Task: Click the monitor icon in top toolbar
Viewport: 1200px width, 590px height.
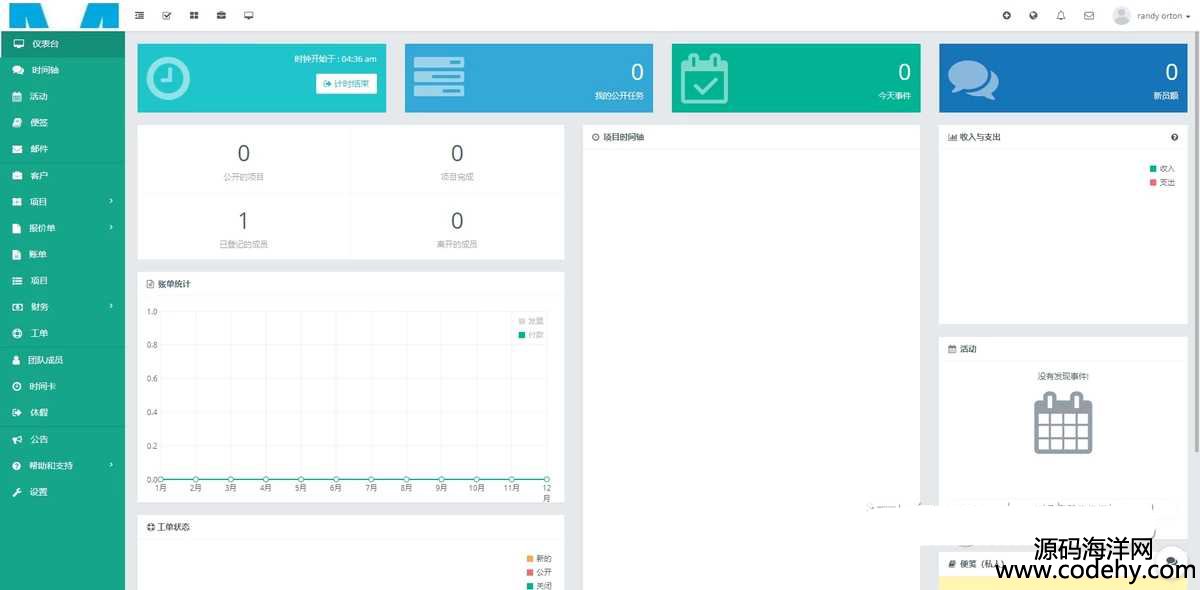Action: click(x=248, y=15)
